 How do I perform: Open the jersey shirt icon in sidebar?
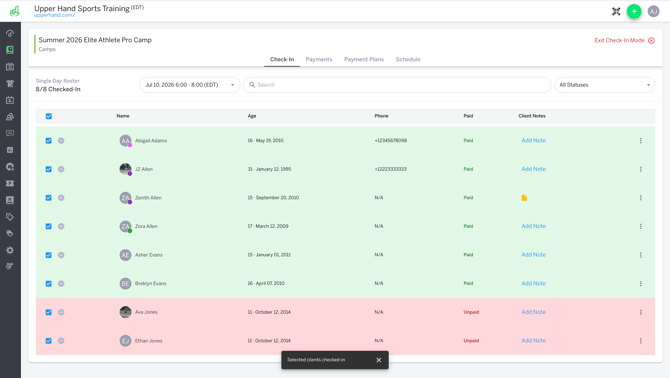click(x=10, y=83)
